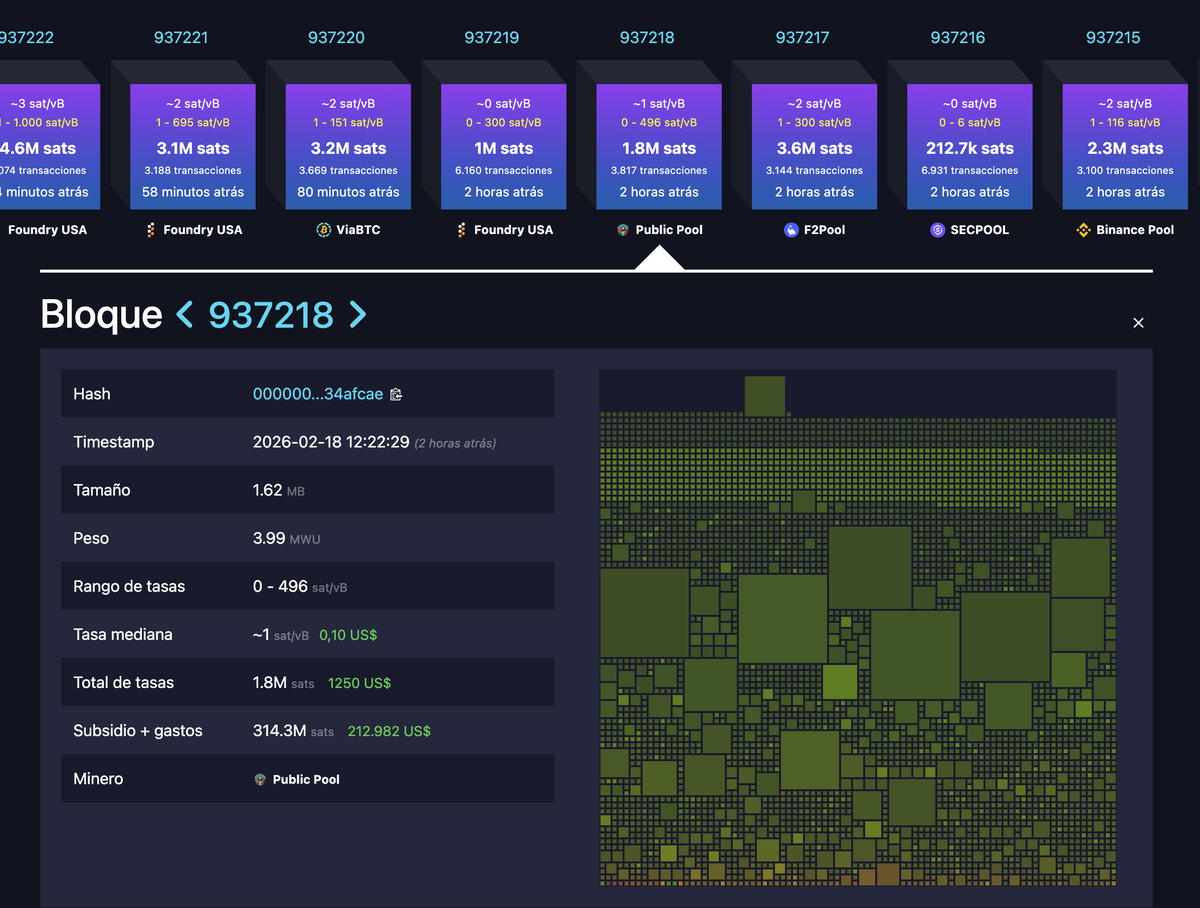
Task: Click the F2Pool logo icon
Action: (x=791, y=230)
